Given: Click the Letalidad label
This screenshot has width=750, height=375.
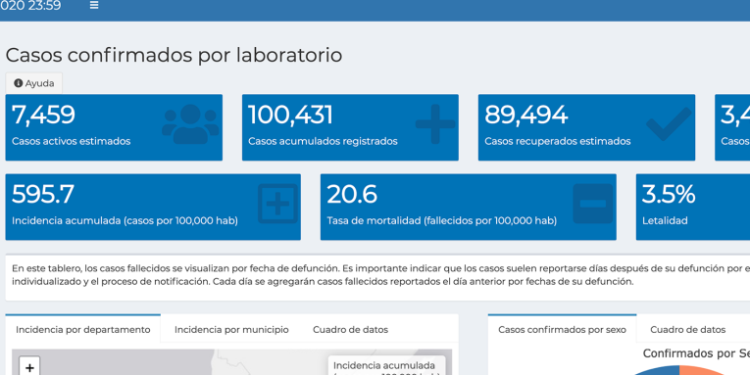Looking at the screenshot, I should point(665,221).
